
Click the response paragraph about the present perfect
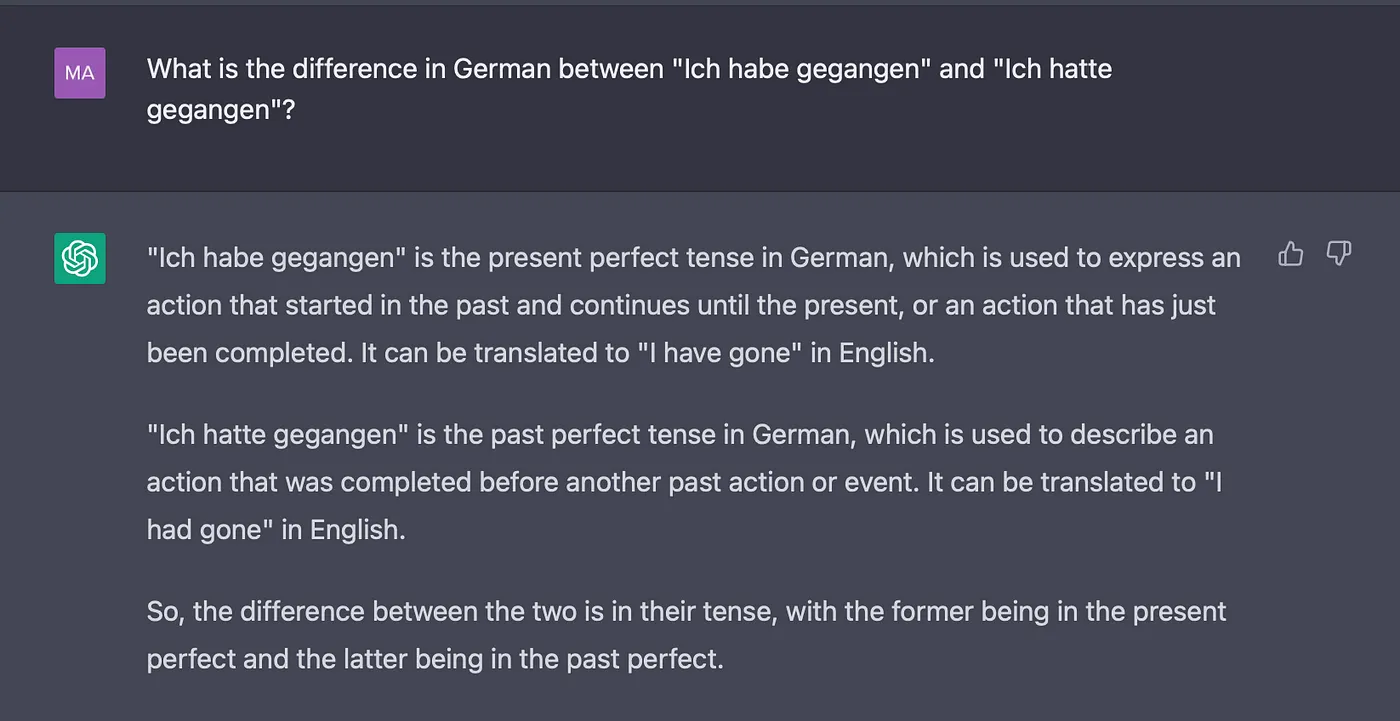[x=693, y=305]
